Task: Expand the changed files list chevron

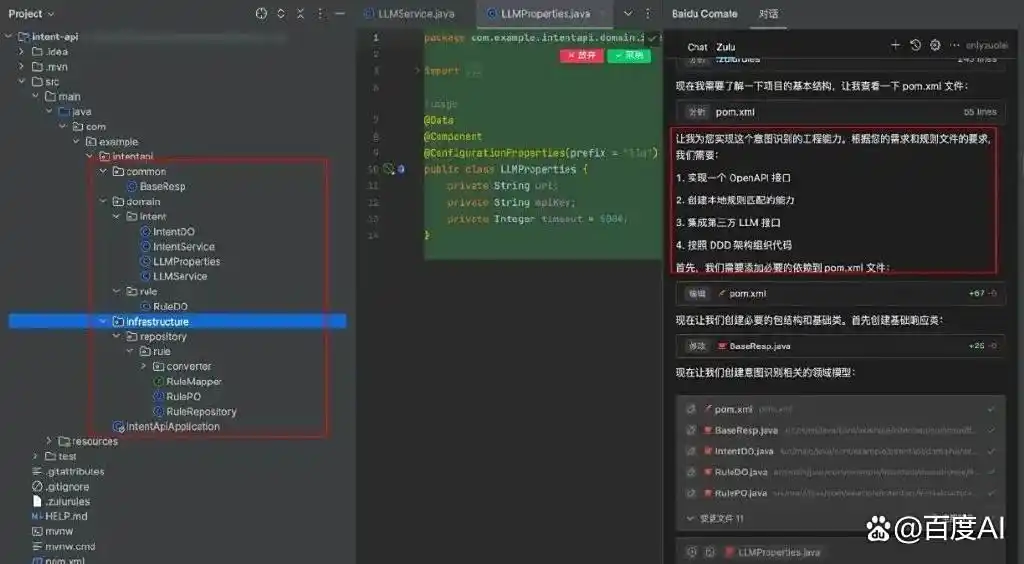Action: coord(690,518)
